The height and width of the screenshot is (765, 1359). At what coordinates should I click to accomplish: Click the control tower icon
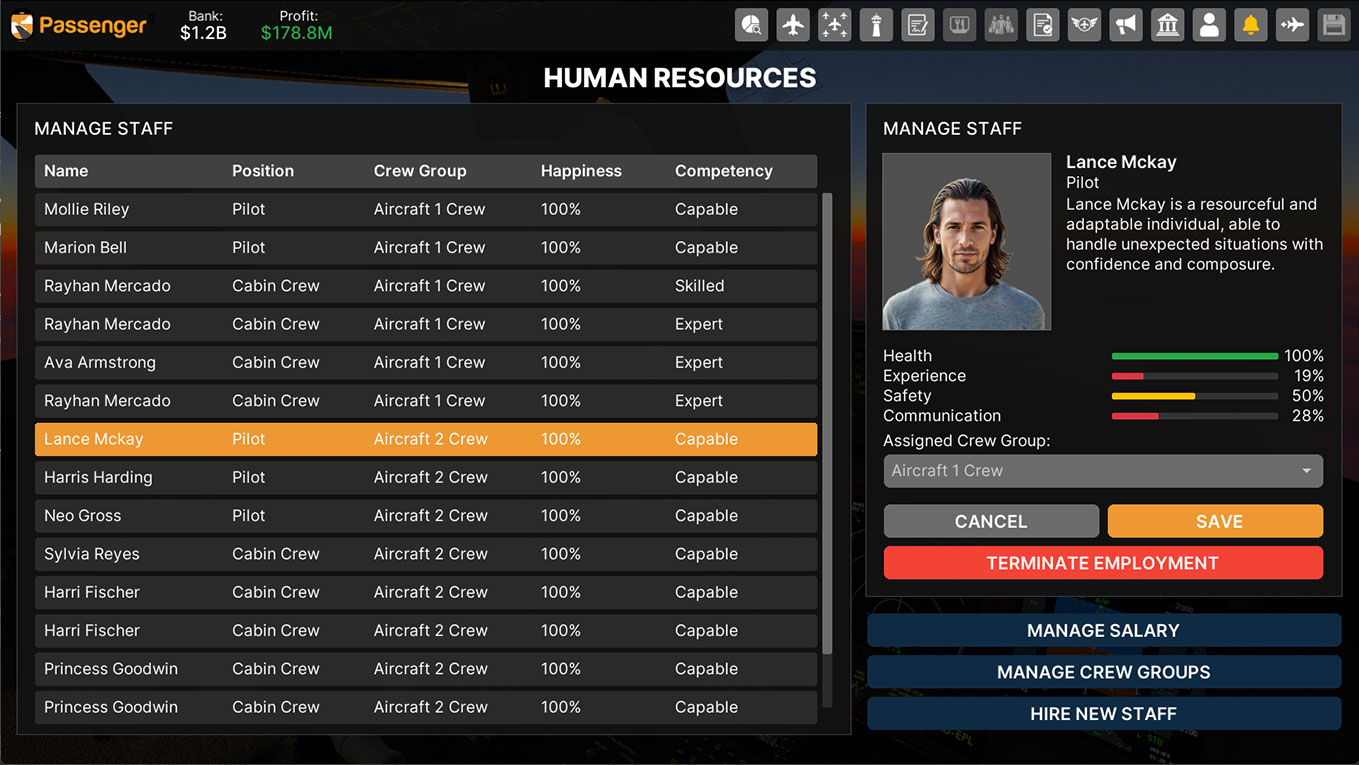coord(876,25)
